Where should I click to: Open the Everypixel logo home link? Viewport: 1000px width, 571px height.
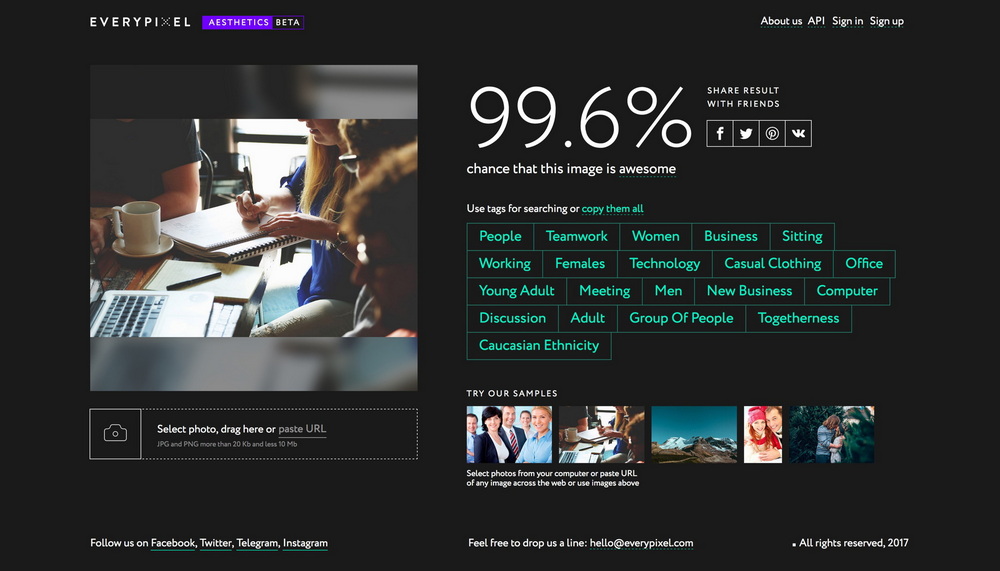pos(140,21)
